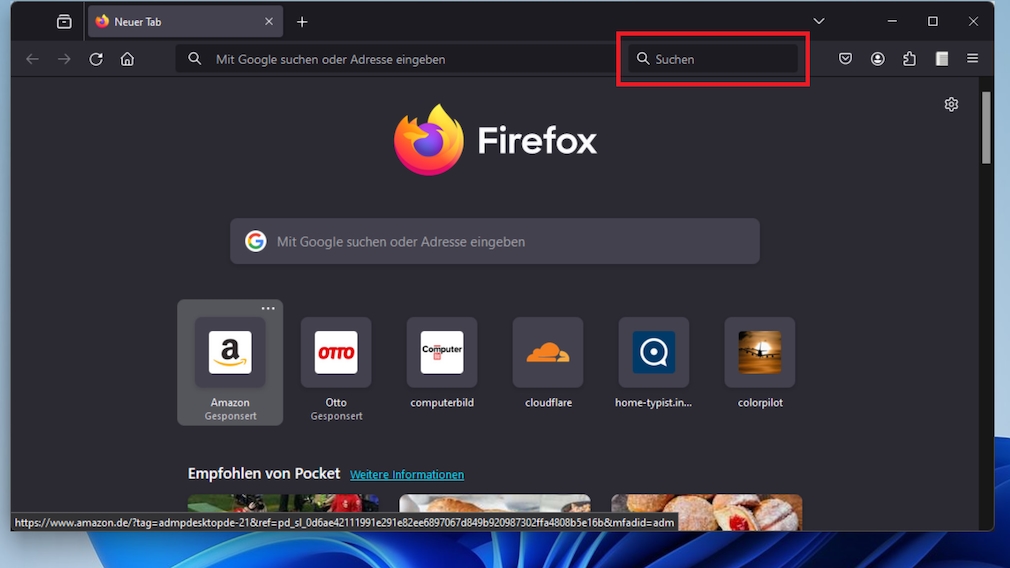This screenshot has width=1010, height=568.
Task: Click the page search field with Google logo
Action: point(495,241)
